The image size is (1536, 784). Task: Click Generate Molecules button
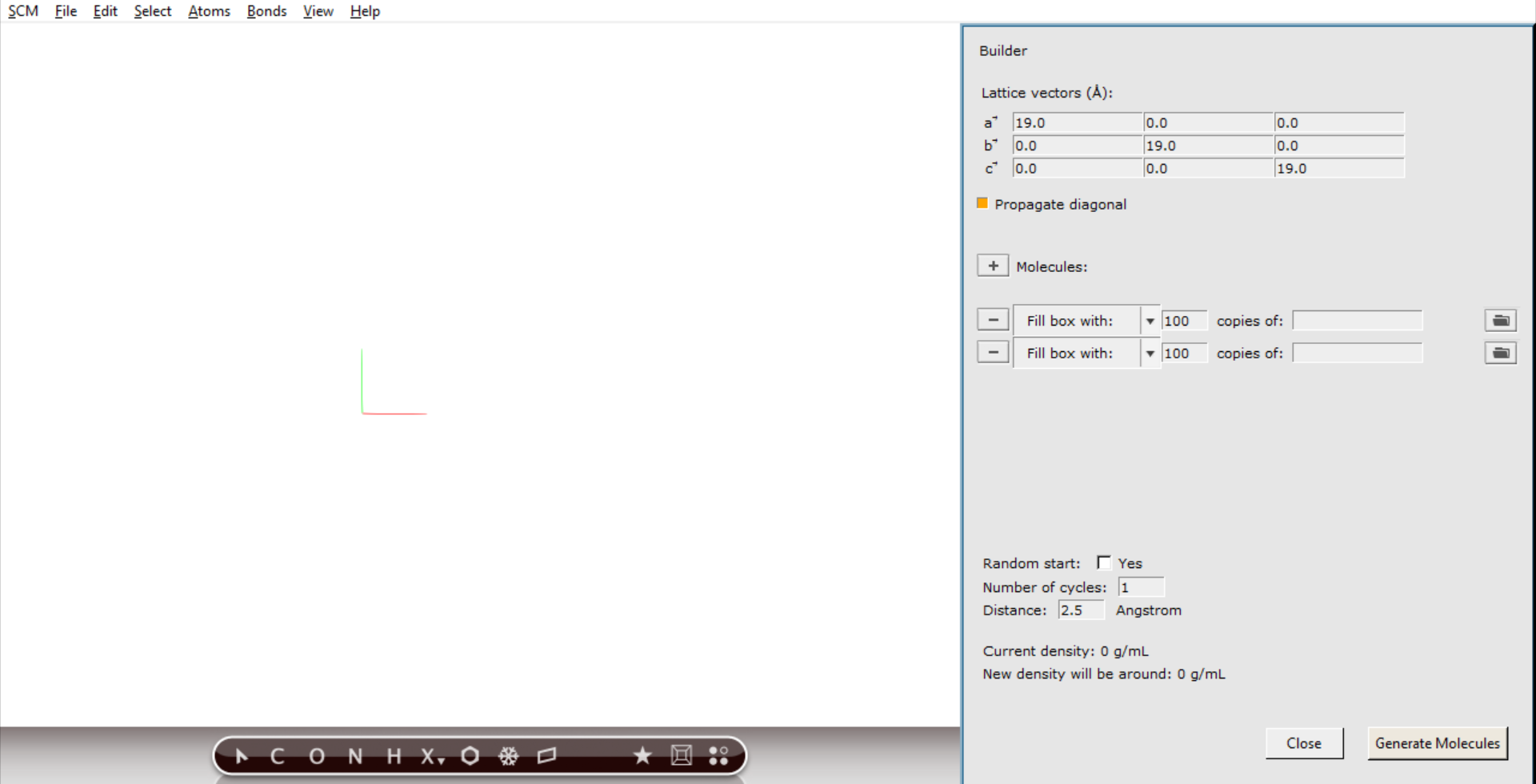coord(1438,743)
